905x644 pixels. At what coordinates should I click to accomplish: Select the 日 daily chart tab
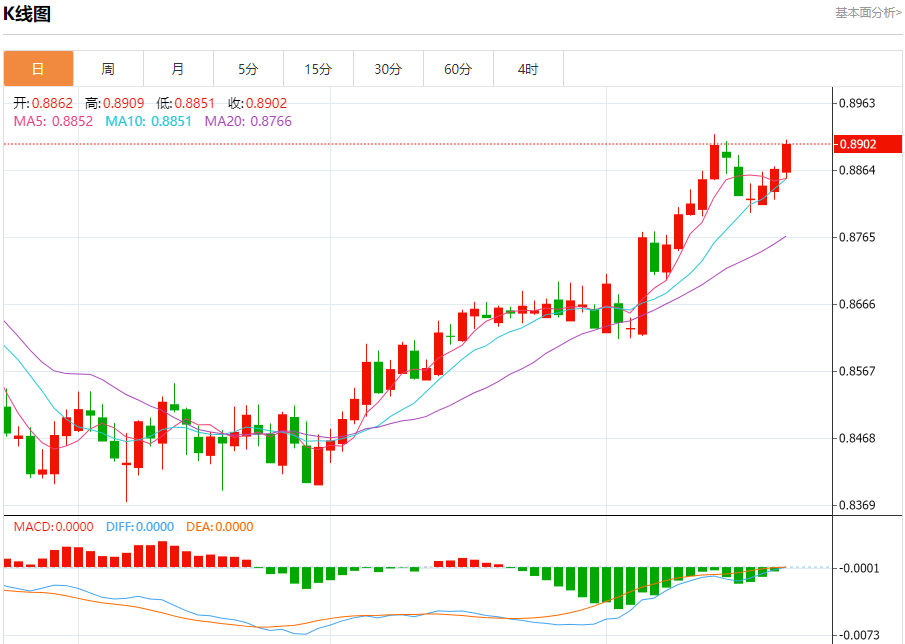coord(39,69)
